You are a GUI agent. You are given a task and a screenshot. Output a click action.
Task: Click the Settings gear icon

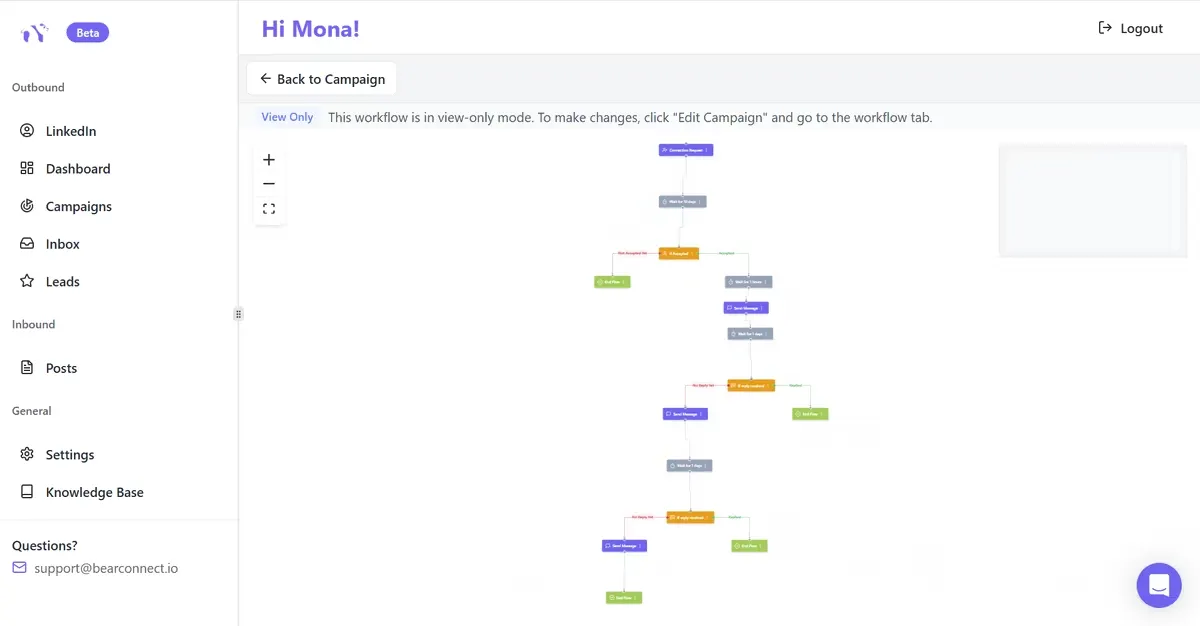click(27, 454)
